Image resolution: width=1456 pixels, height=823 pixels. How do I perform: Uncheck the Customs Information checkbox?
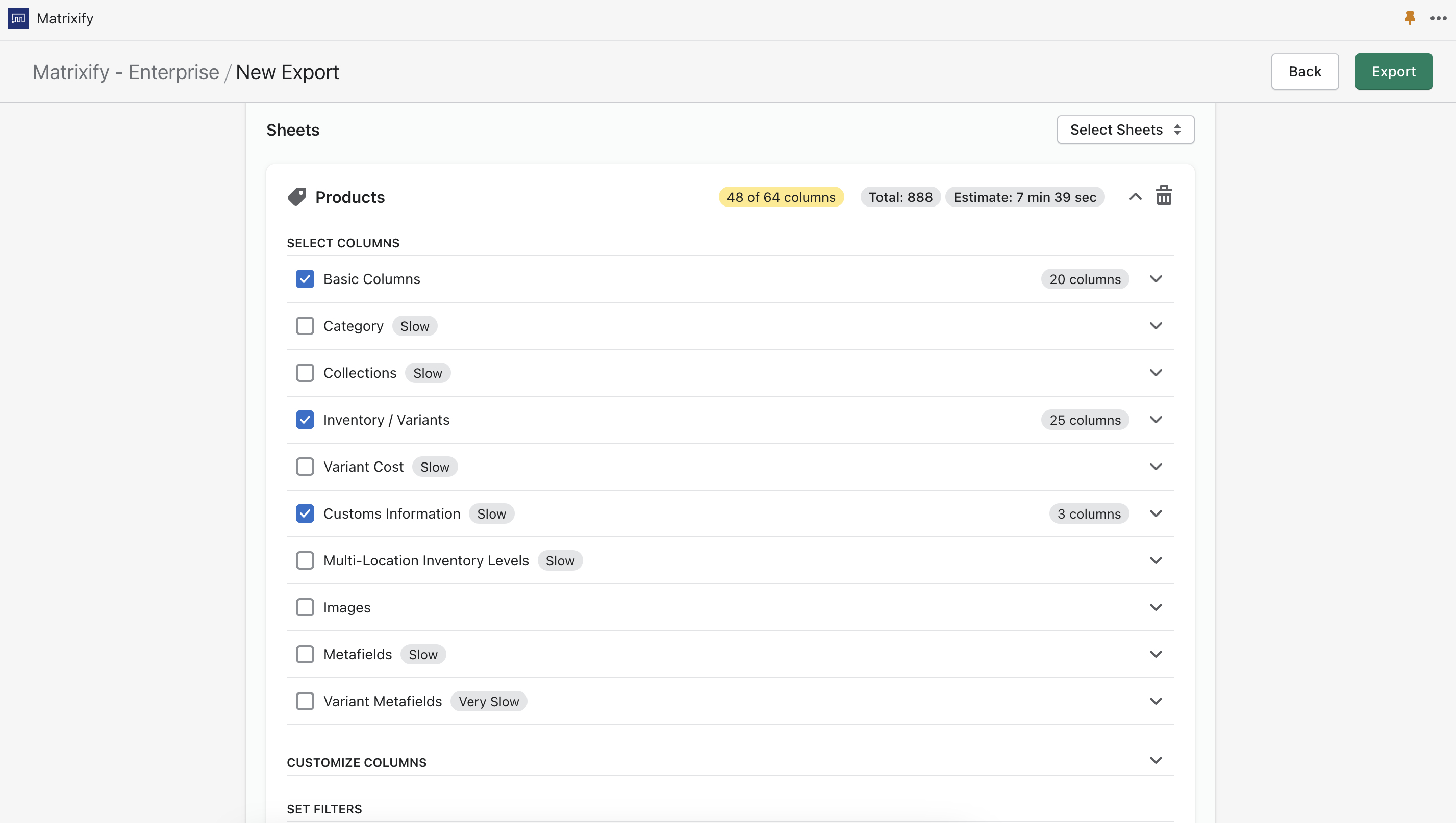point(305,514)
